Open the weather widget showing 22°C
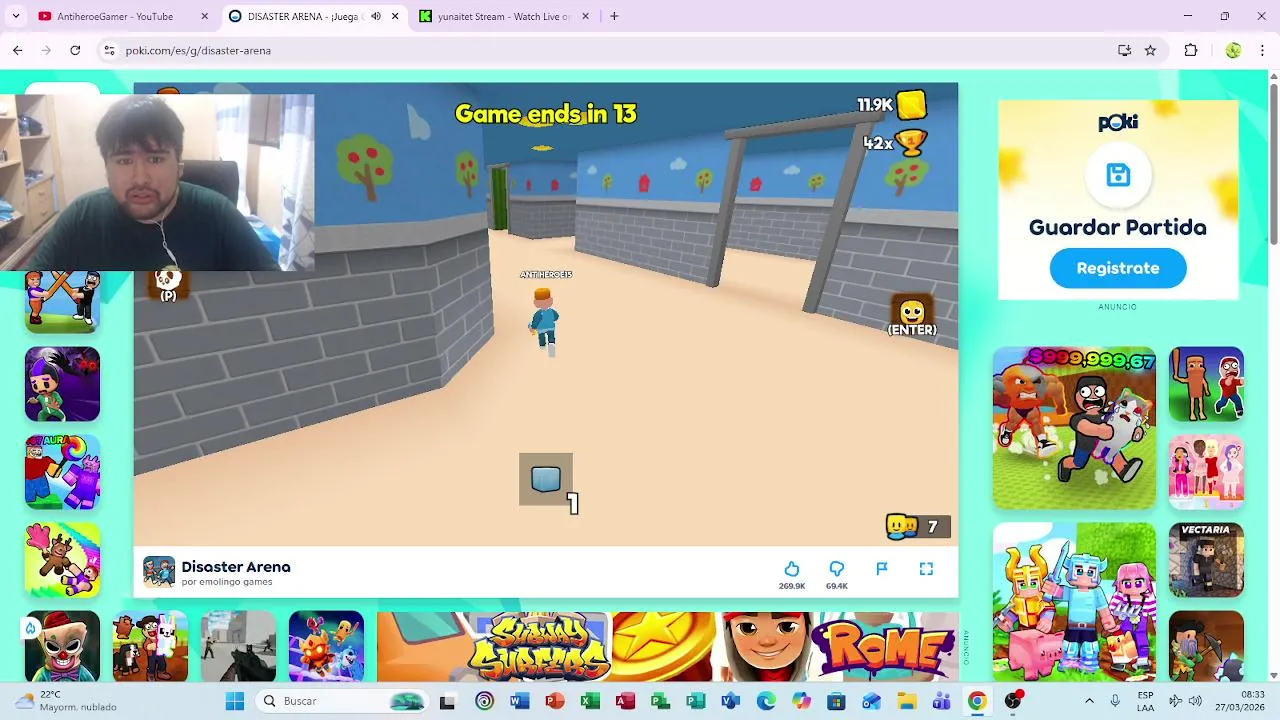 [x=66, y=701]
